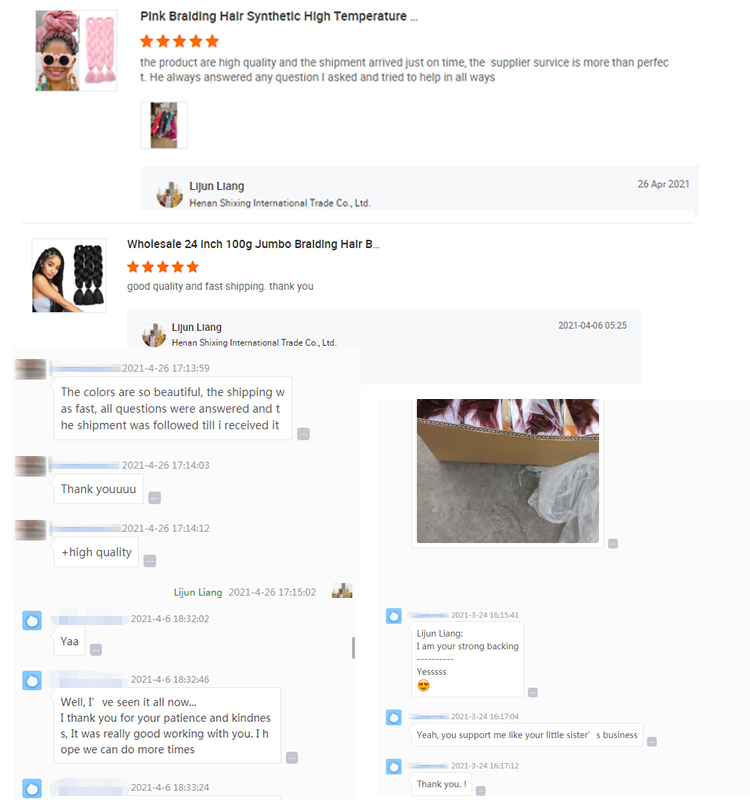The width and height of the screenshot is (750, 800).
Task: Click the blue user avatar beside 'Yaa' message
Action: tap(32, 620)
